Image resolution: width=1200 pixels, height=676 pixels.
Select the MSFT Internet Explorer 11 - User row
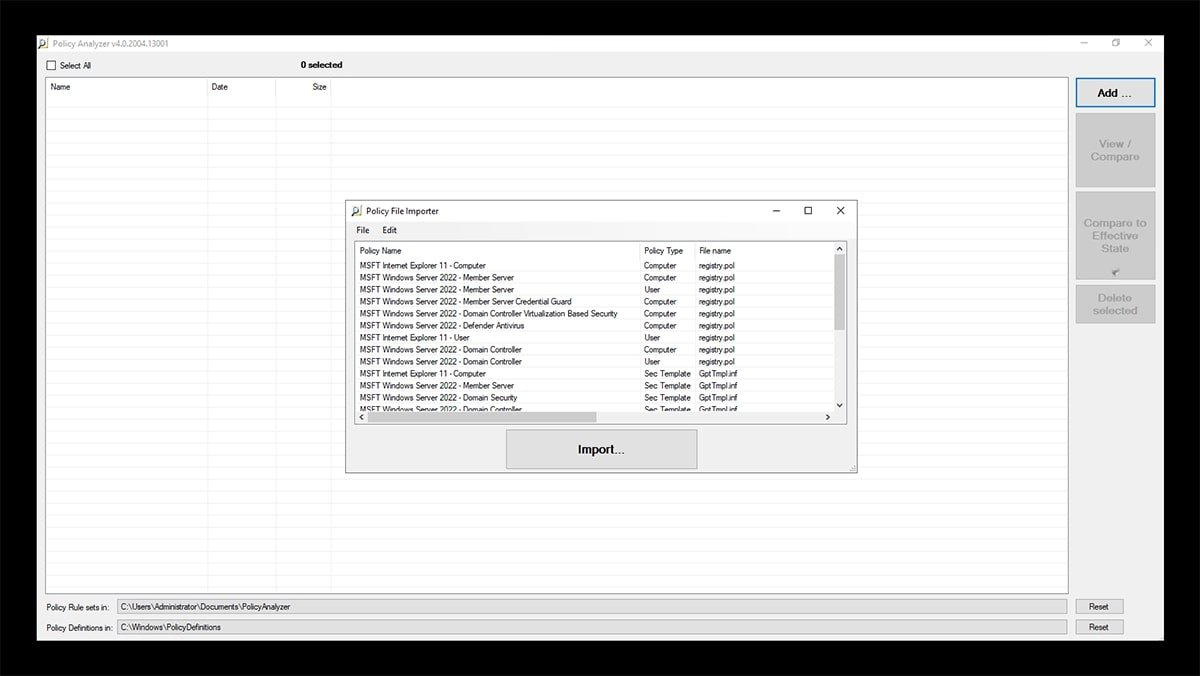click(x=594, y=337)
